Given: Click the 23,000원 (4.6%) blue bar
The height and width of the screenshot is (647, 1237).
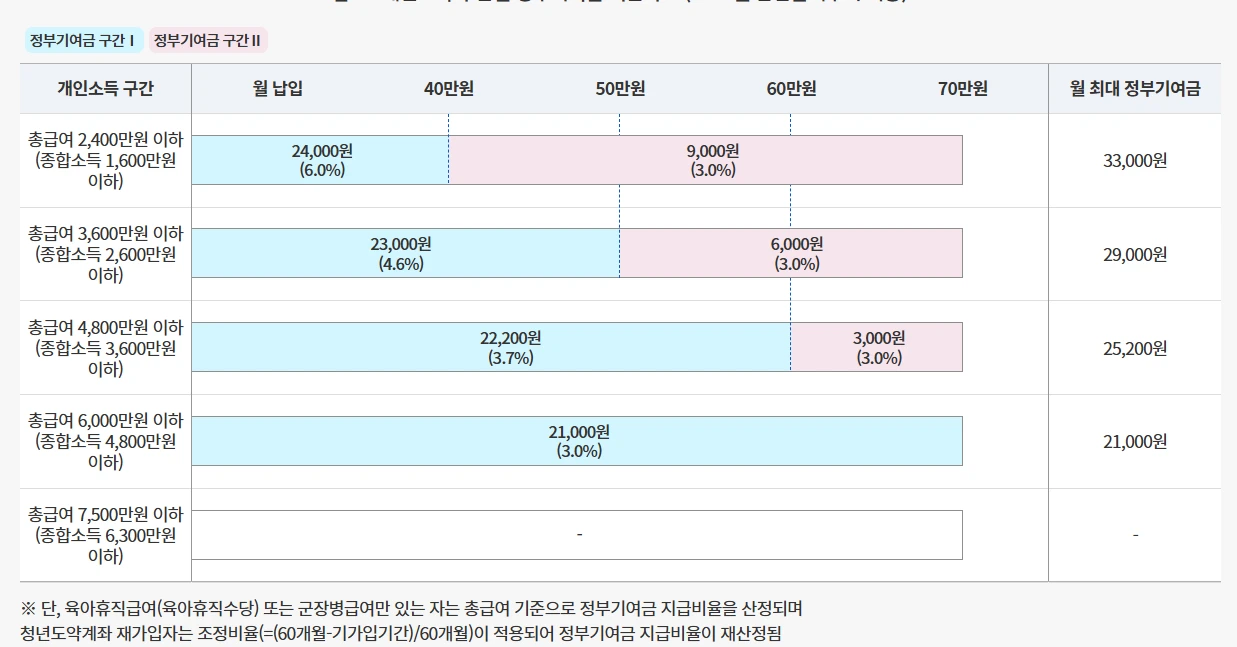Looking at the screenshot, I should click(x=406, y=253).
